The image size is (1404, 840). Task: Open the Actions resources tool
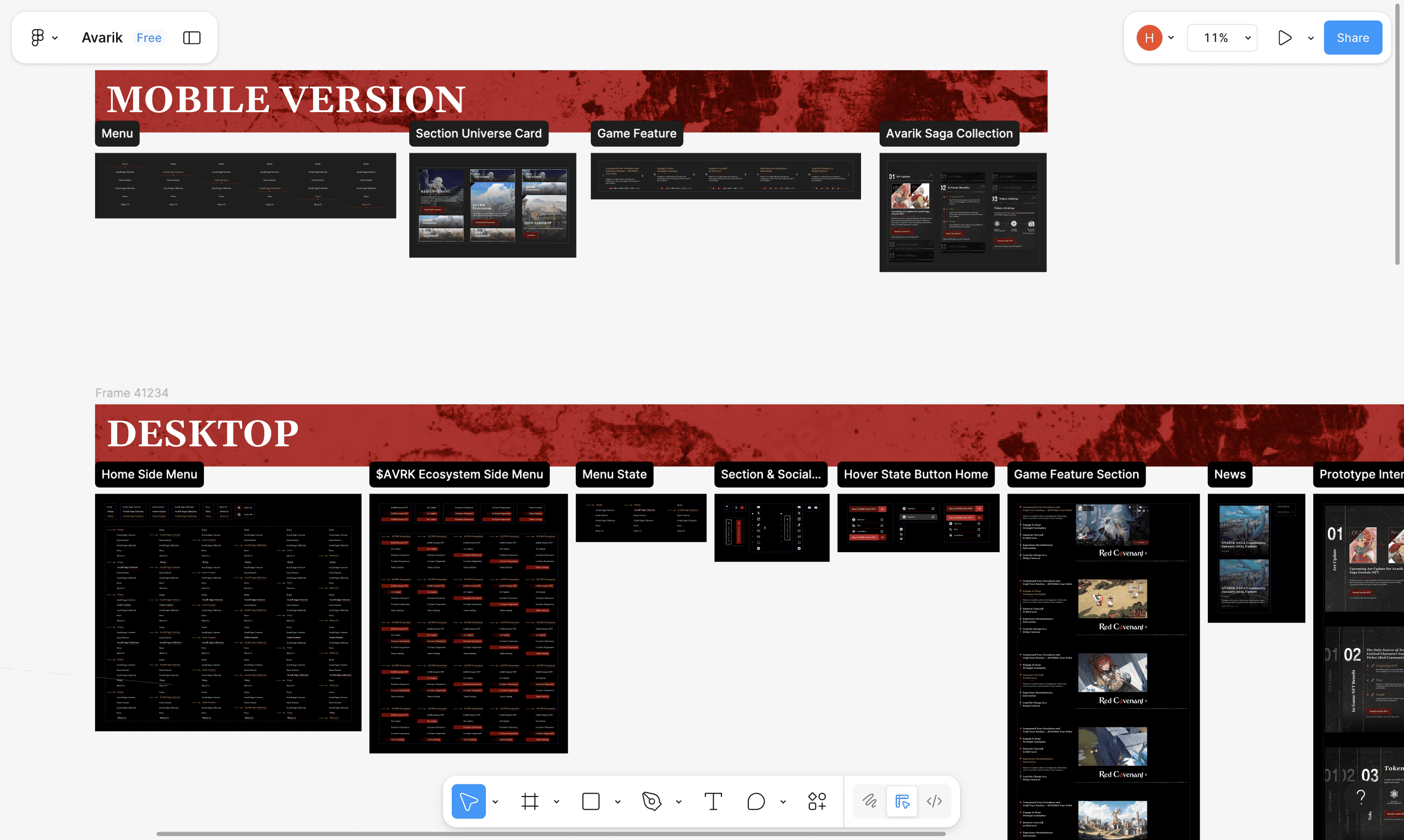(817, 801)
